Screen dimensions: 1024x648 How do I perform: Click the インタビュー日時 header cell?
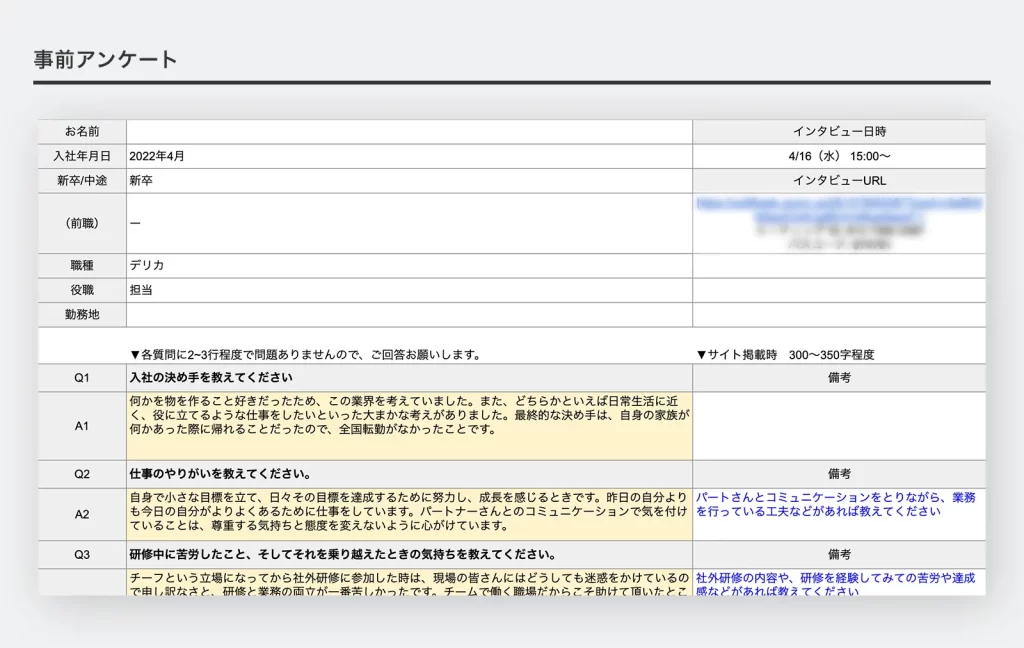[838, 132]
